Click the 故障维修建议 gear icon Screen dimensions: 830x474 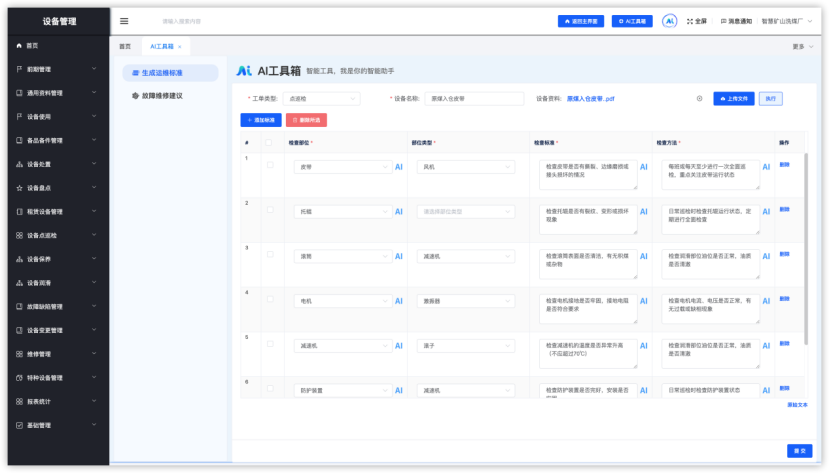135,96
